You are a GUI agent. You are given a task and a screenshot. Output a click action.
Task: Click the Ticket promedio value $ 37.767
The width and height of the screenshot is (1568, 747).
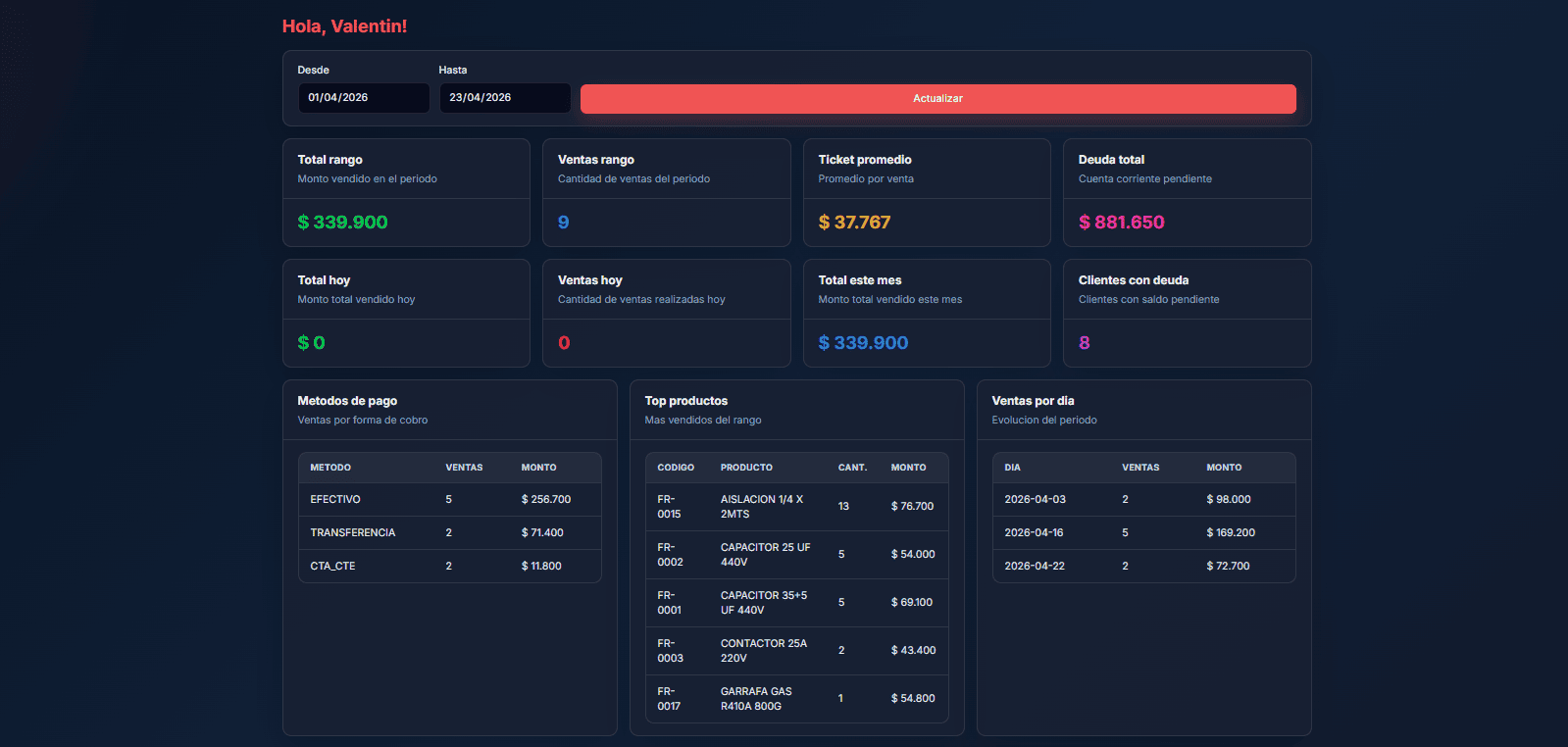(855, 223)
